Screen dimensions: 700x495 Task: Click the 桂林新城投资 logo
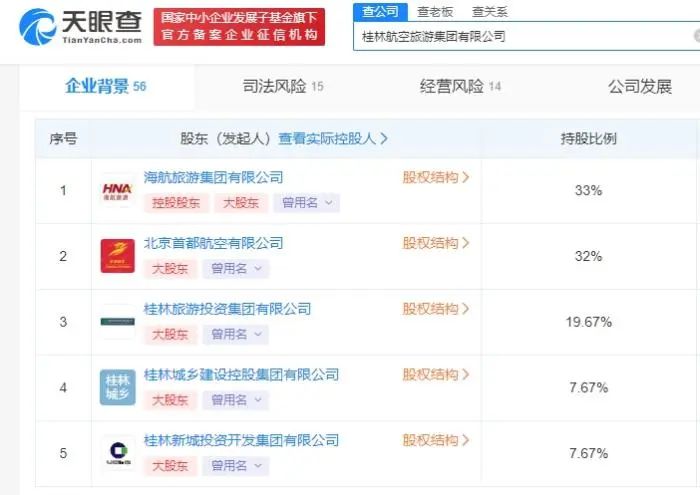click(x=118, y=453)
